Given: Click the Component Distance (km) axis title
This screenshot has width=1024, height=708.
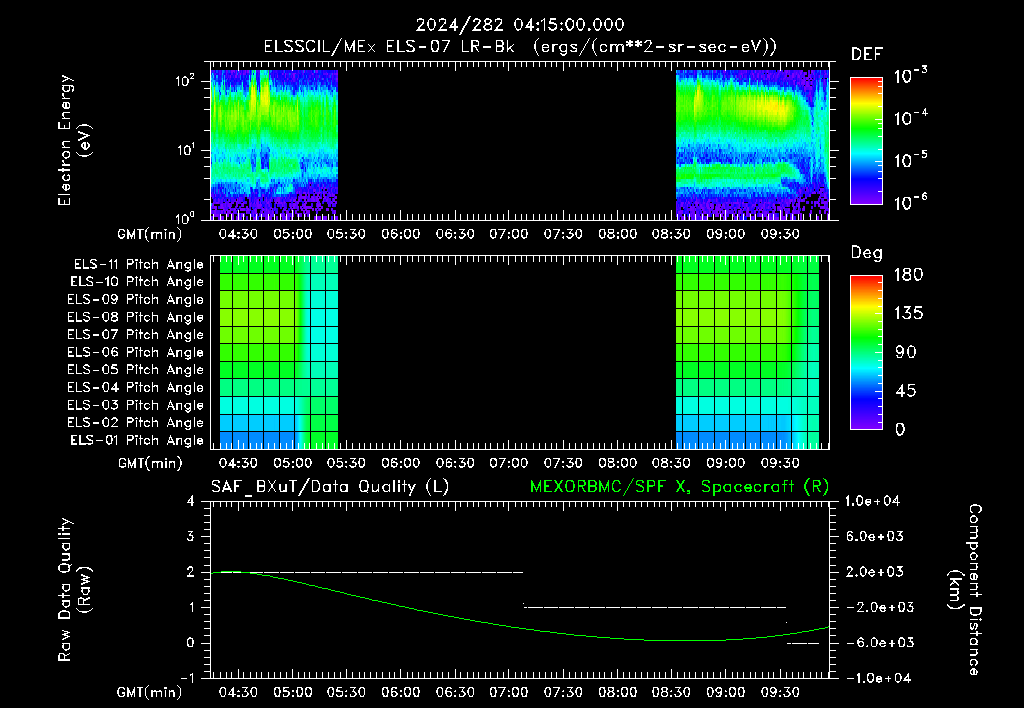Looking at the screenshot, I should (x=965, y=590).
